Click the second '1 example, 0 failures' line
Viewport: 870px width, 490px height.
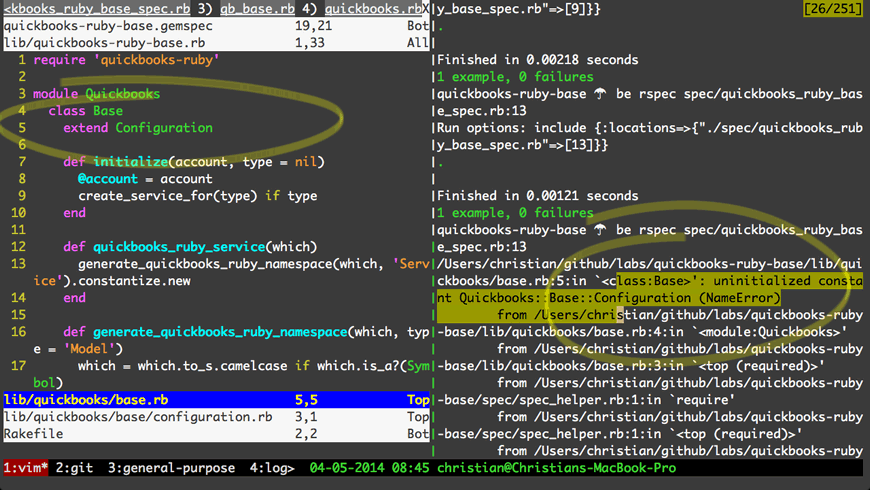pyautogui.click(x=515, y=213)
